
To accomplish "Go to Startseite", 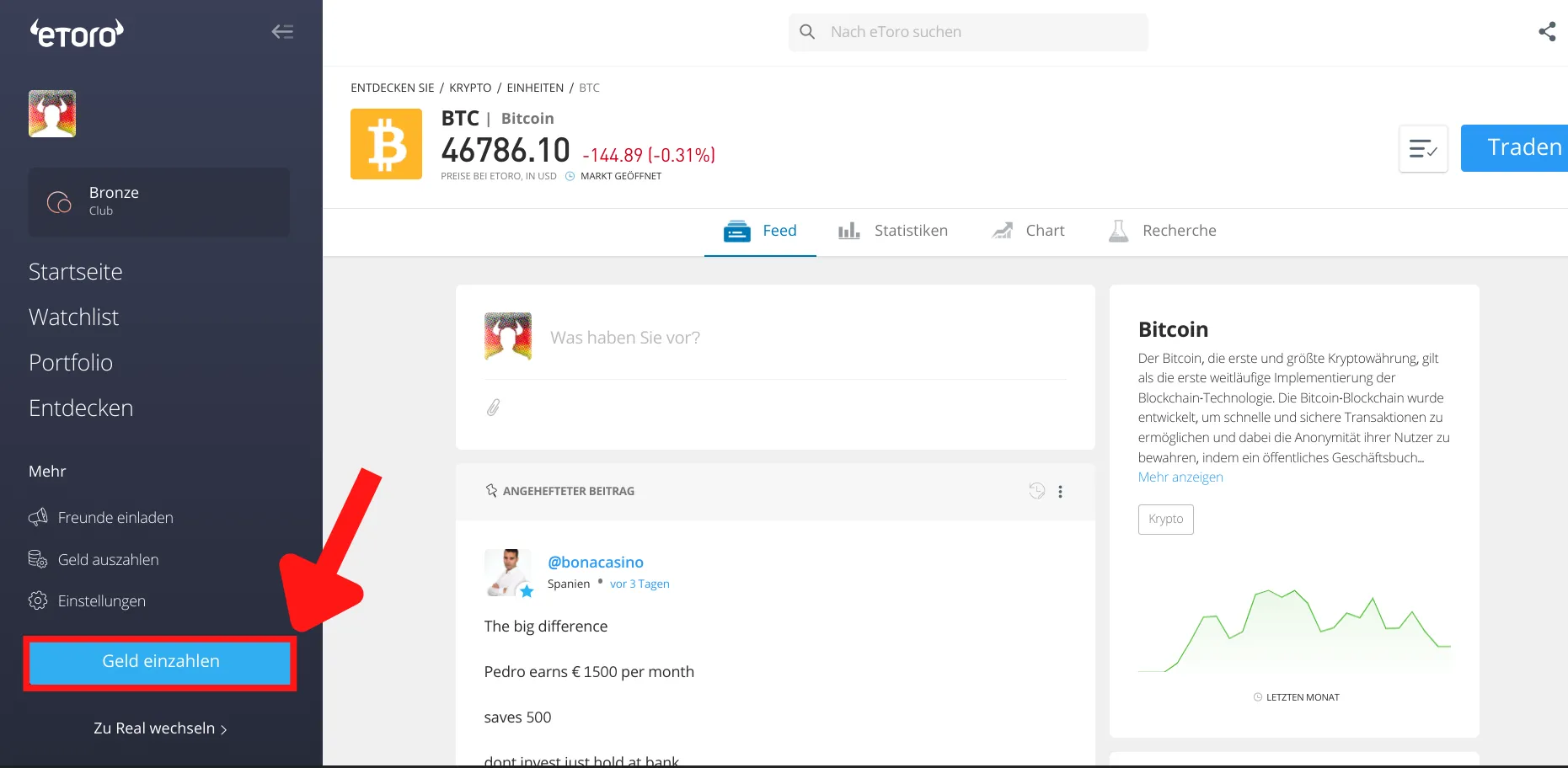I will 76,271.
